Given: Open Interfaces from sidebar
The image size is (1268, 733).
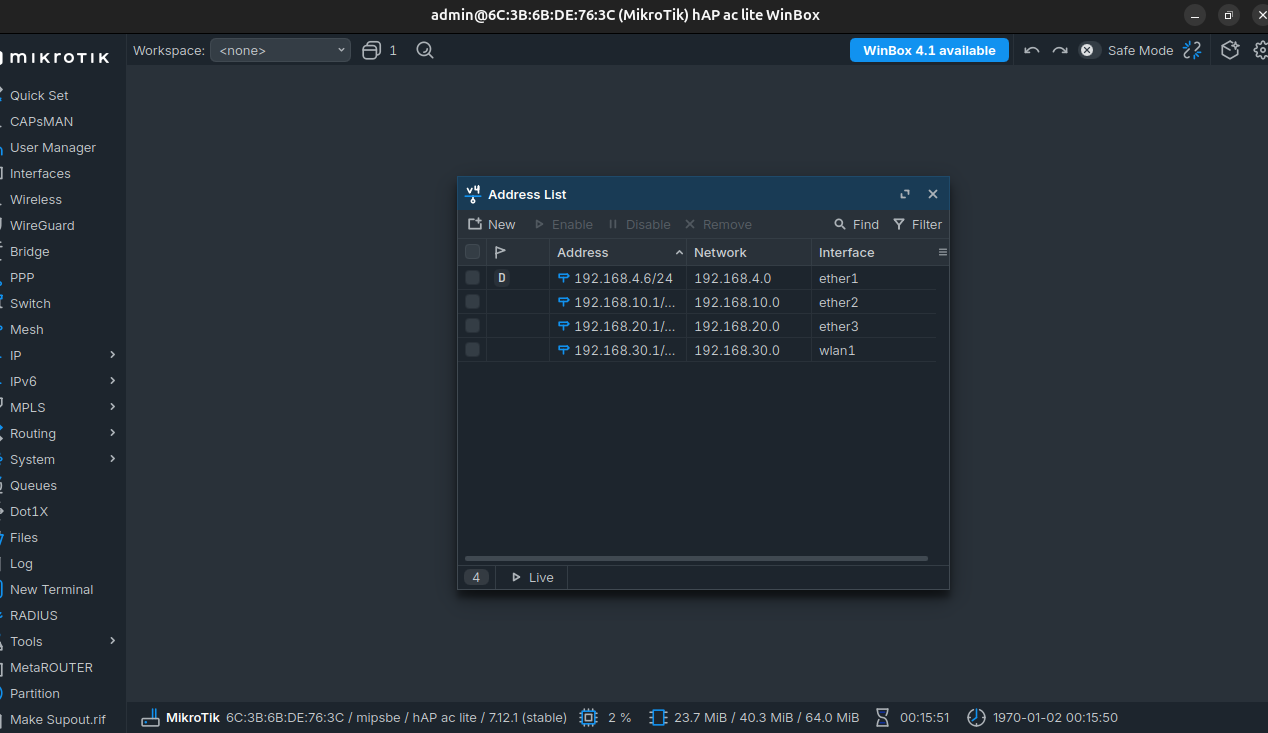Looking at the screenshot, I should click(40, 173).
